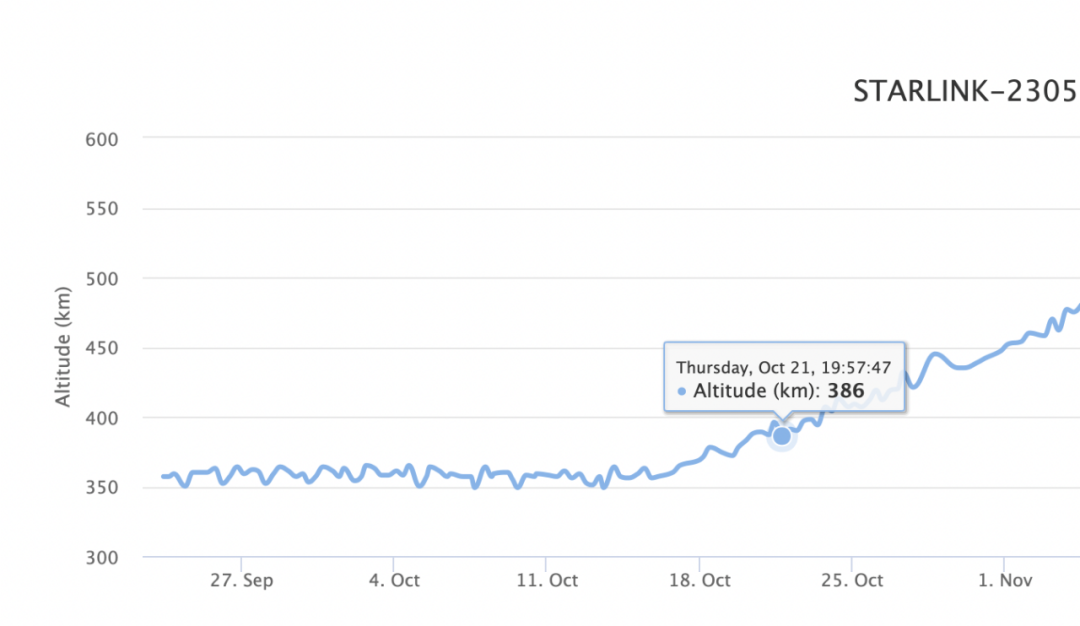Click the 1. Nov date label
Screen dimensions: 1080x626
[1005, 580]
